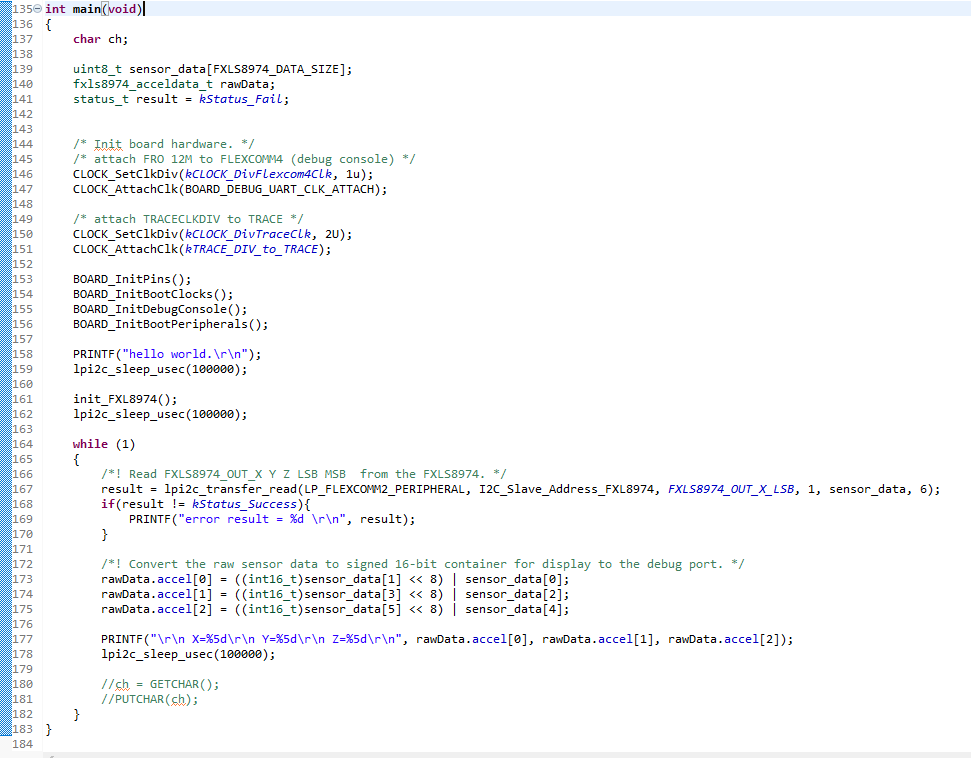Click the kTRACE_DIV_to_TRACE argument
The width and height of the screenshot is (971, 758).
pyautogui.click(x=257, y=249)
